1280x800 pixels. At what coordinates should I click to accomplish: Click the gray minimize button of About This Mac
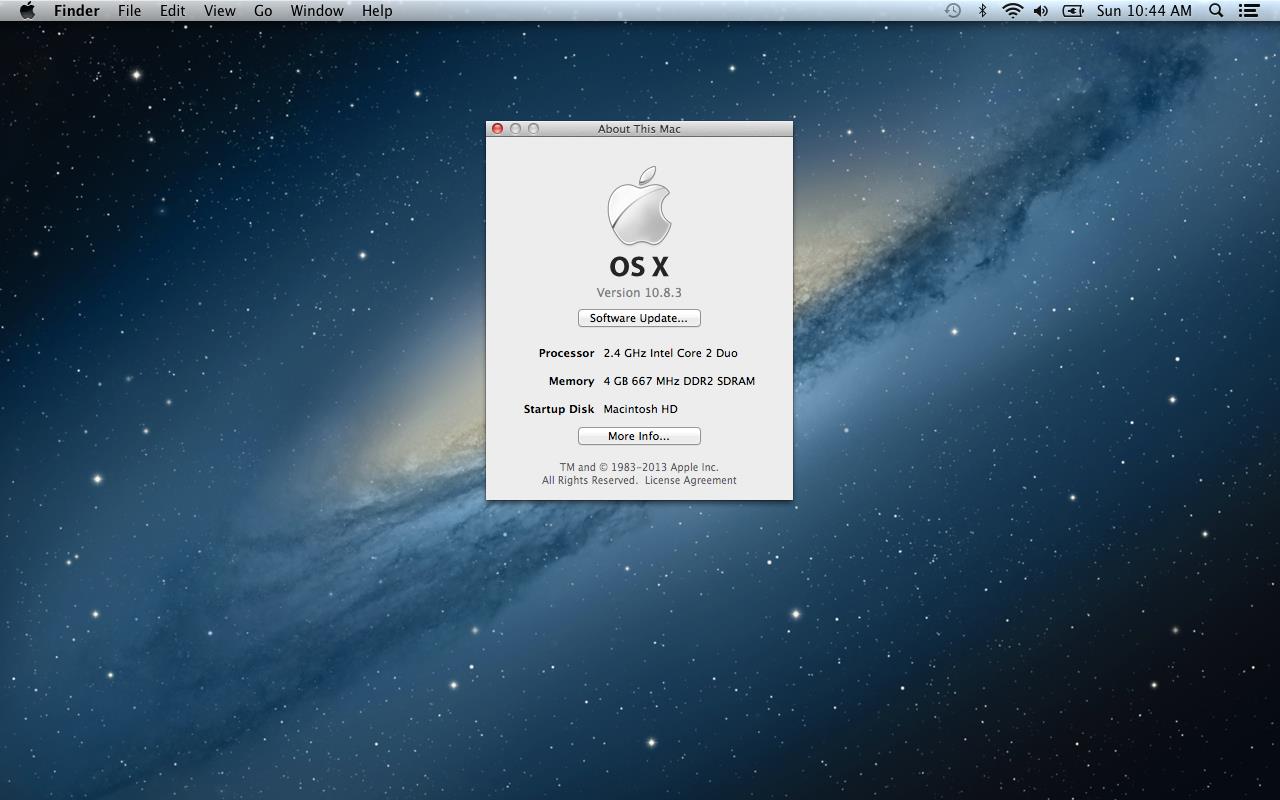point(515,129)
